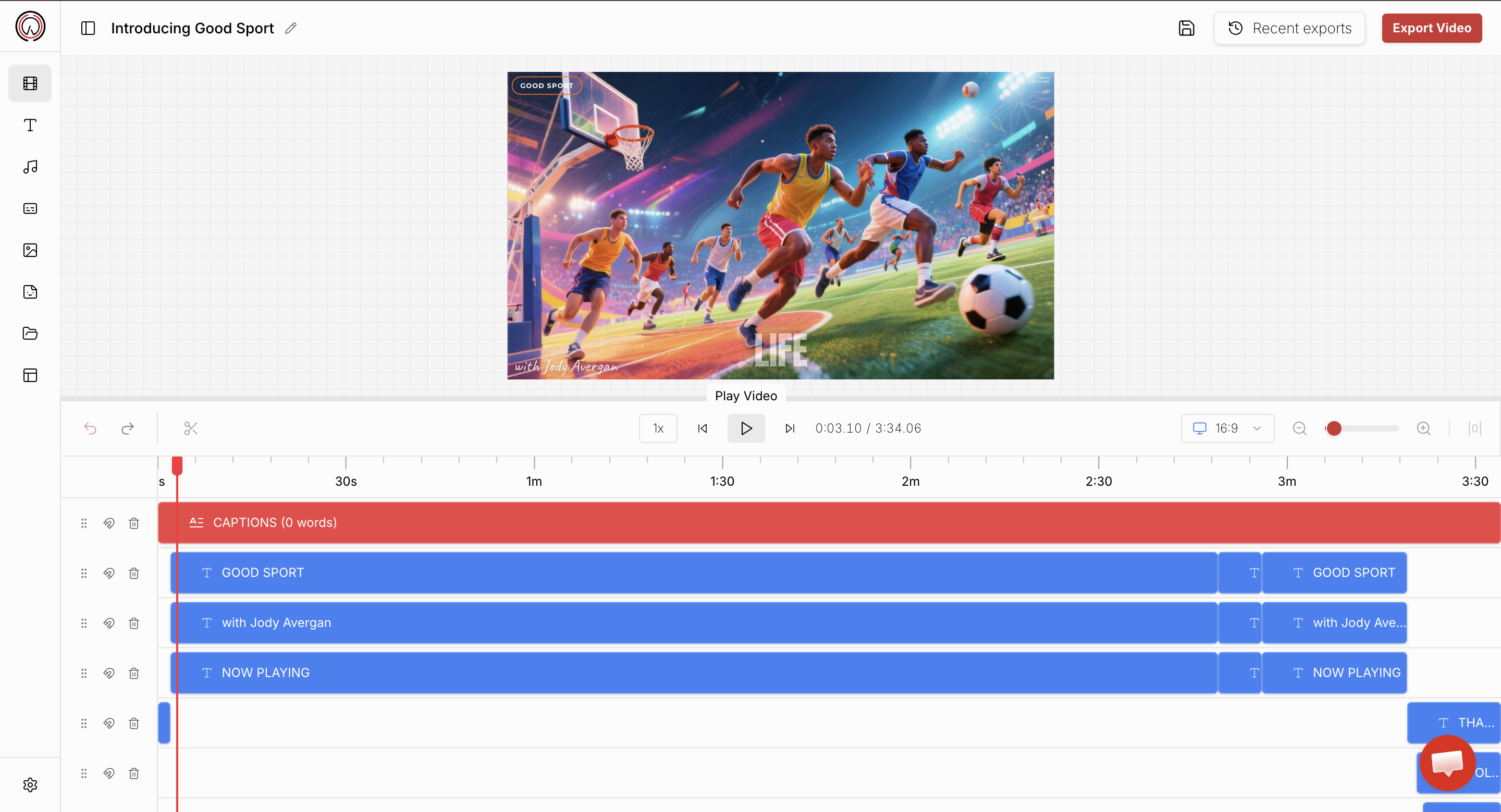Select second NOW PLAYING clip
1501x812 pixels.
click(1334, 673)
